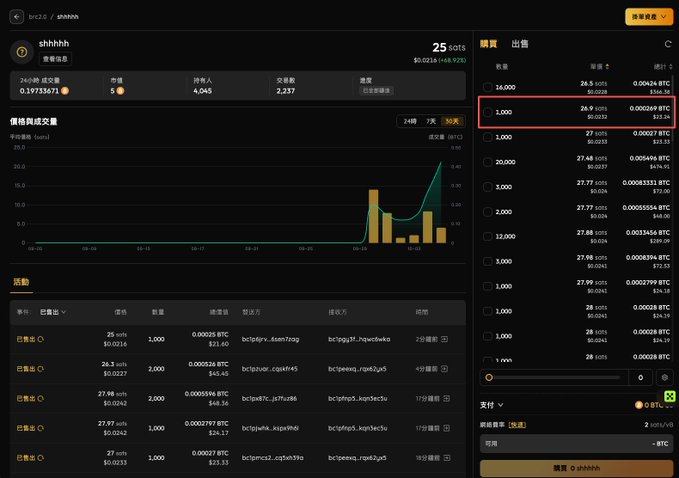Click sender address bc1px87c..js7fuz86

click(269, 398)
